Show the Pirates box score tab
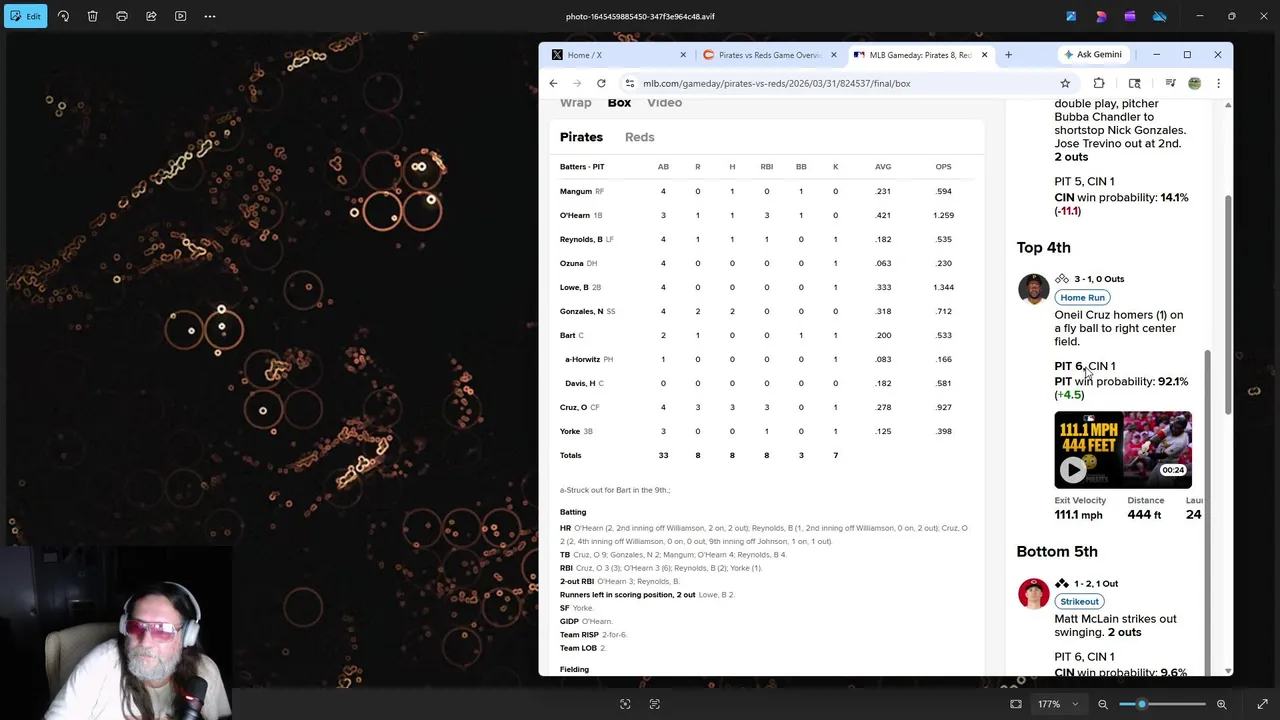The width and height of the screenshot is (1280, 720). pyautogui.click(x=581, y=137)
